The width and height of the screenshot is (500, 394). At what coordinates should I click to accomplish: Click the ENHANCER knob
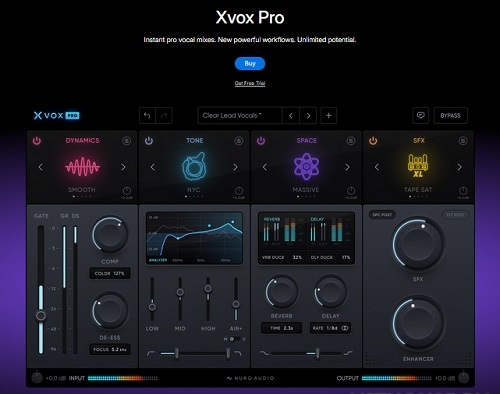[x=418, y=323]
